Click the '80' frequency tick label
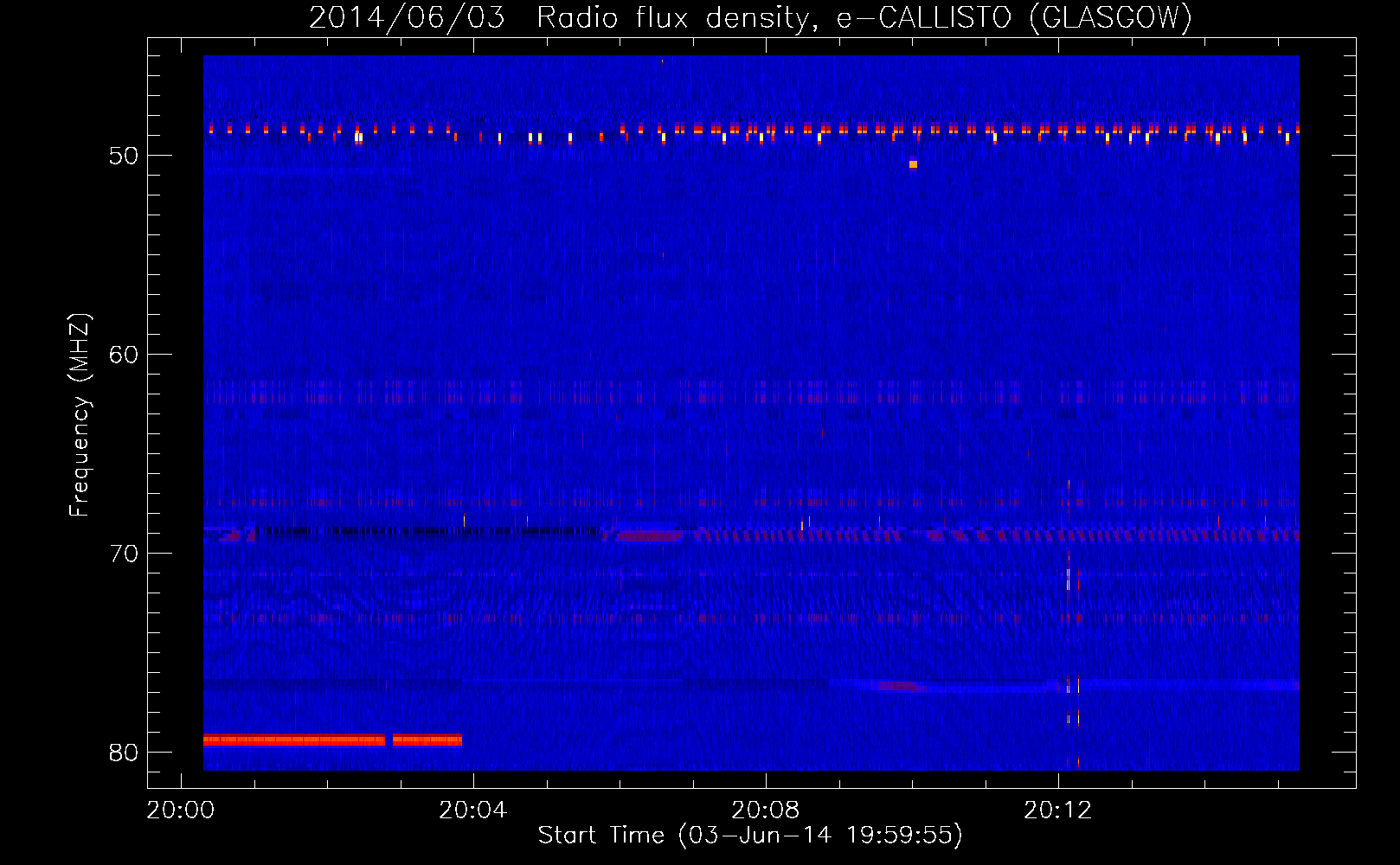Screen dimensions: 1400x865 pos(124,753)
